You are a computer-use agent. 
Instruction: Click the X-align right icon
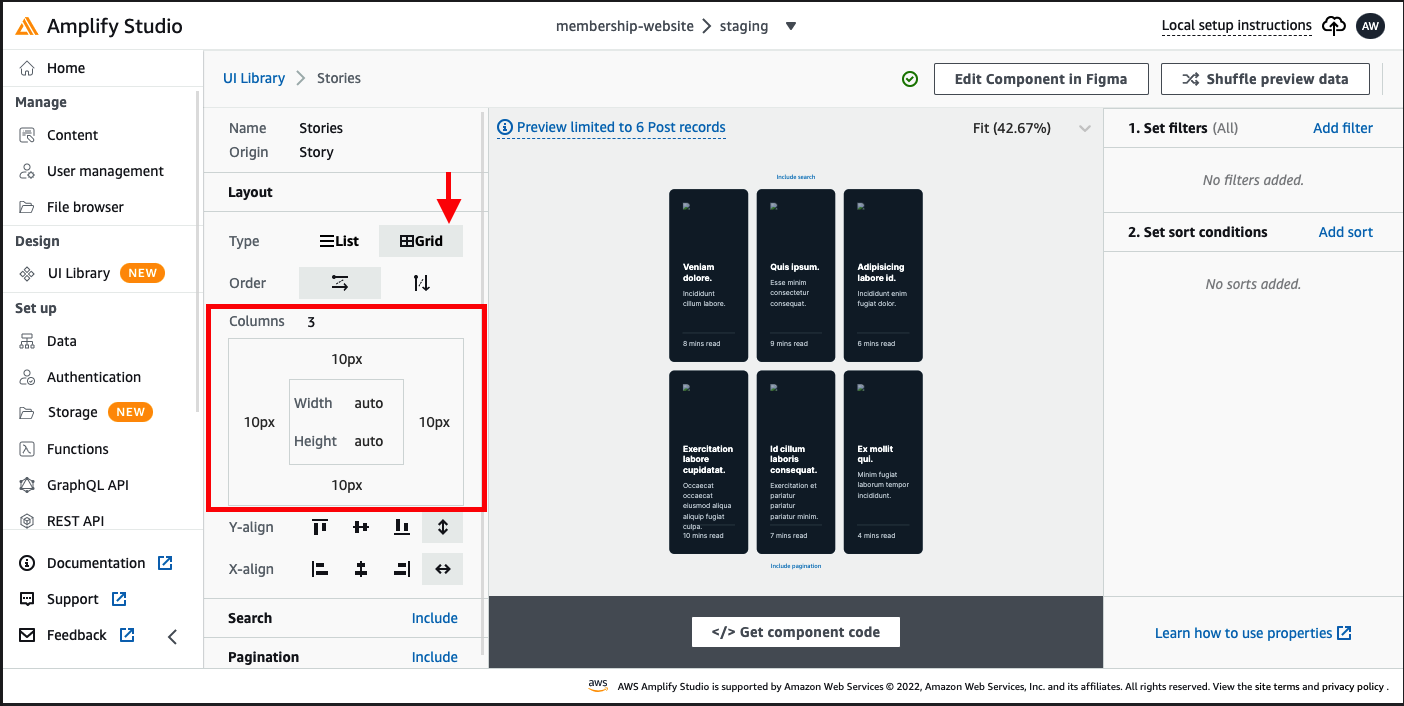[402, 569]
